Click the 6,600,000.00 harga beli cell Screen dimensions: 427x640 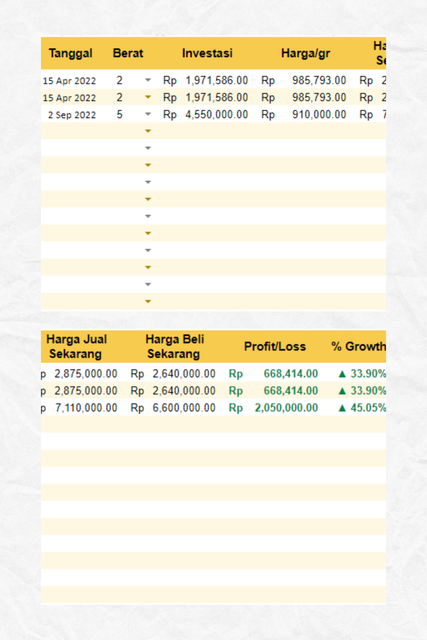(x=173, y=408)
